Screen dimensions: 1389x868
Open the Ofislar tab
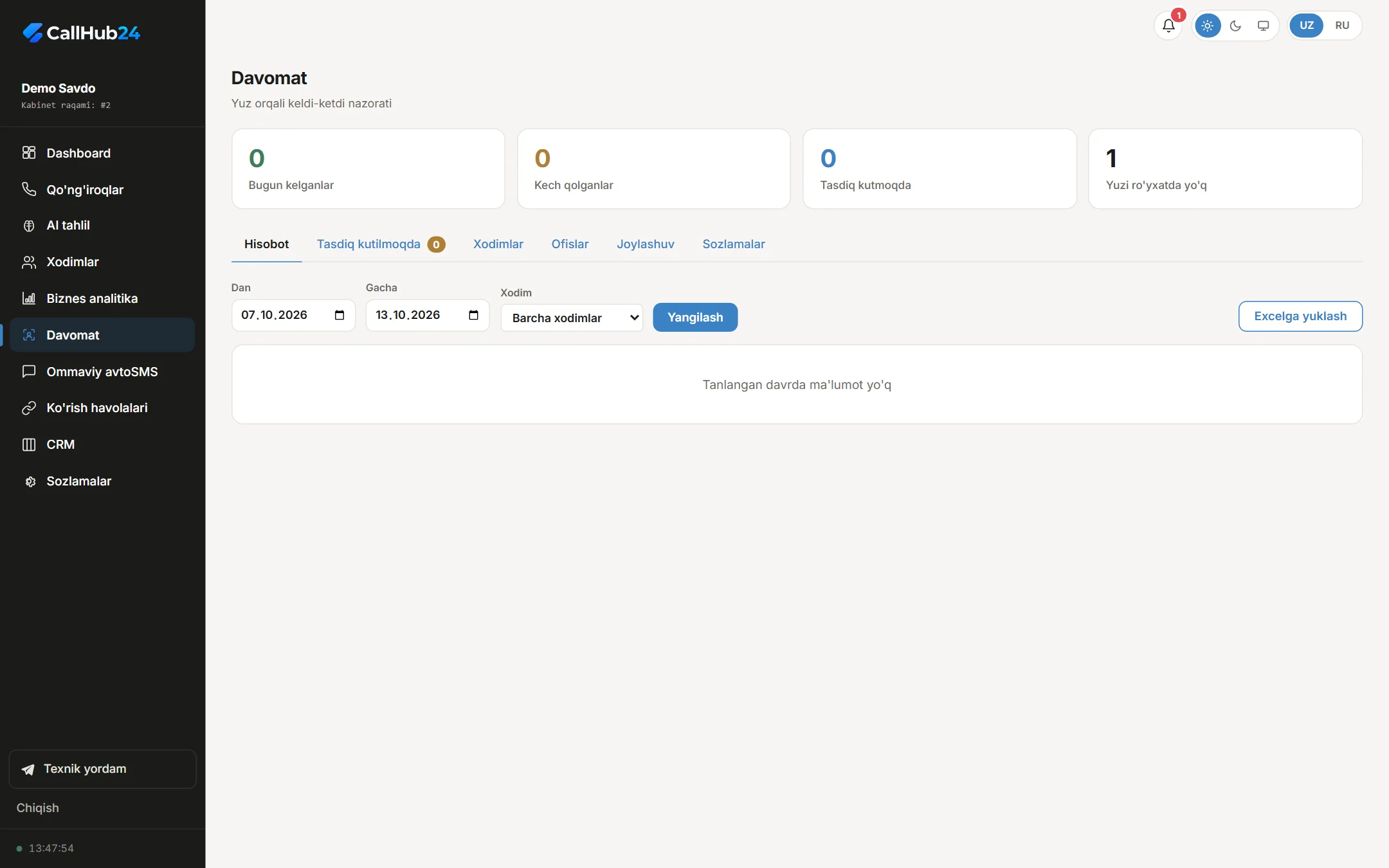(570, 244)
